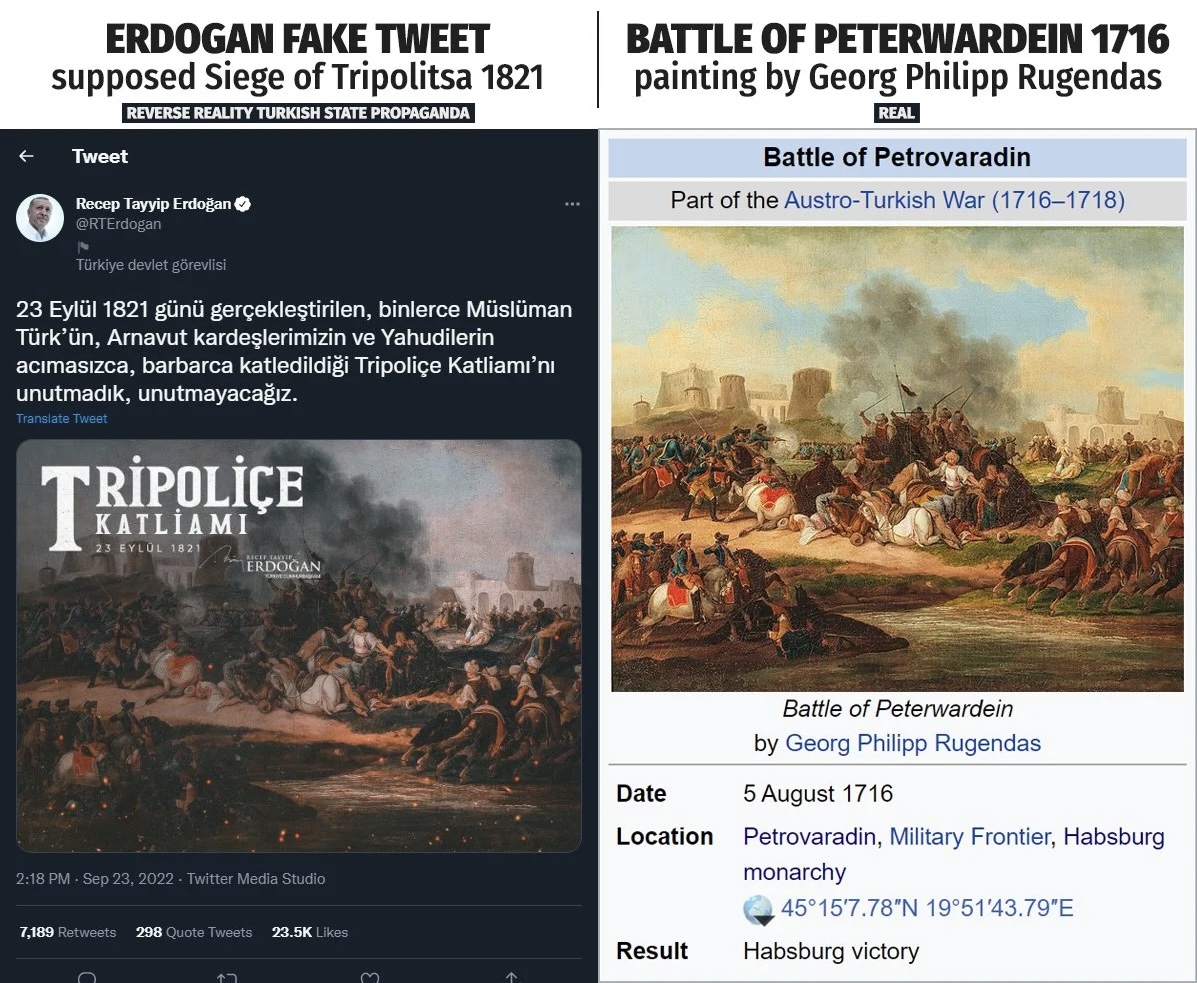The image size is (1197, 983).
Task: Click the Habsburg monarchy link
Action: coord(1113,836)
